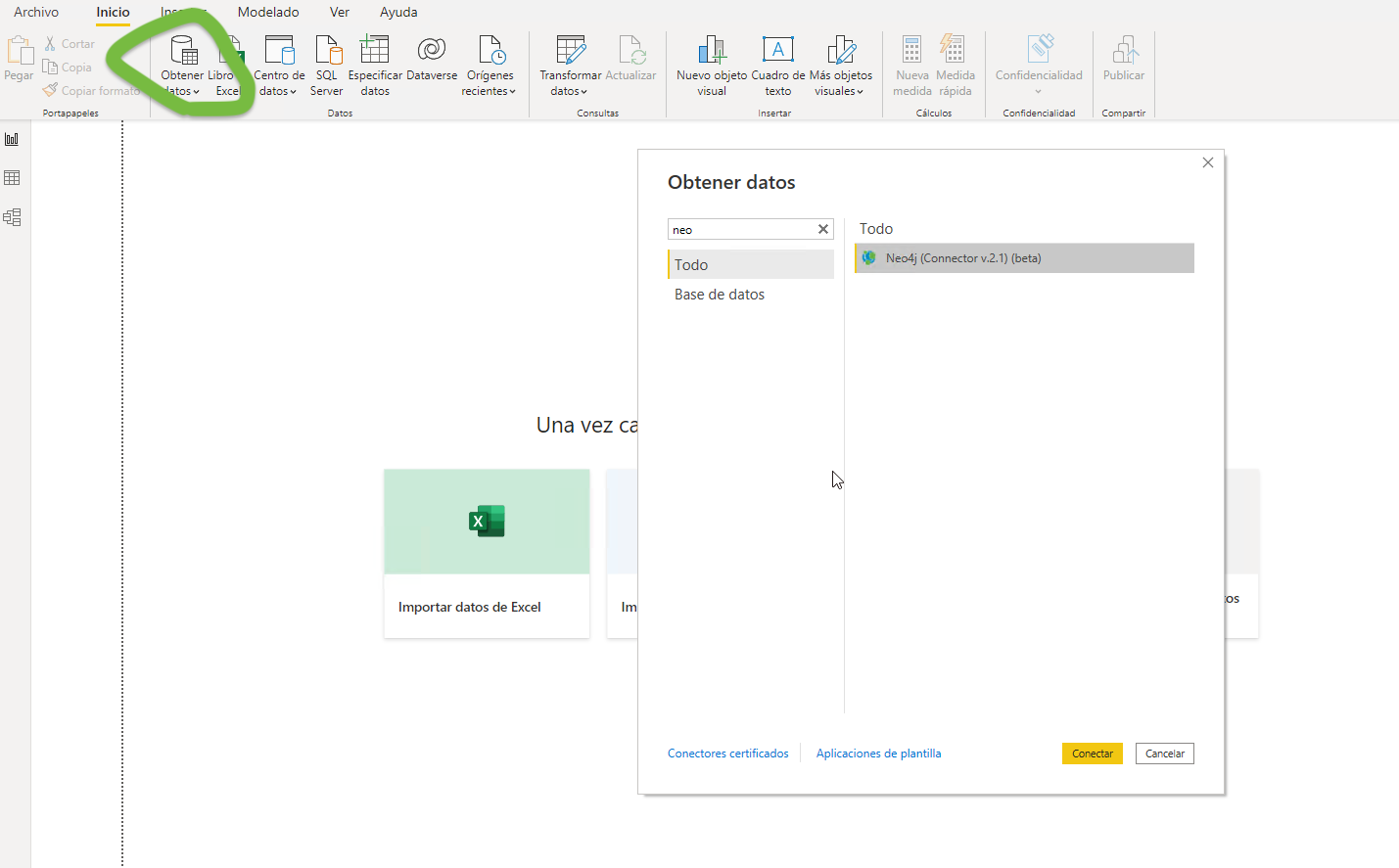Expand Orígenes recientes dropdown

tap(490, 91)
